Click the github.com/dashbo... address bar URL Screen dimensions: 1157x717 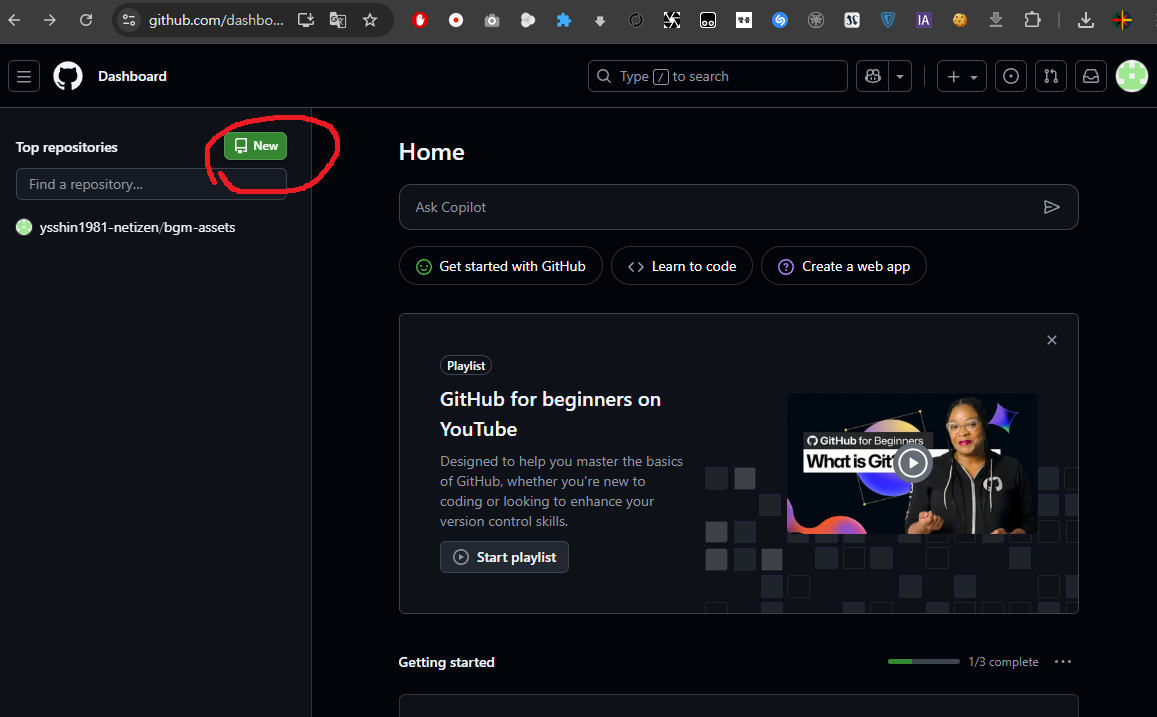coord(215,20)
